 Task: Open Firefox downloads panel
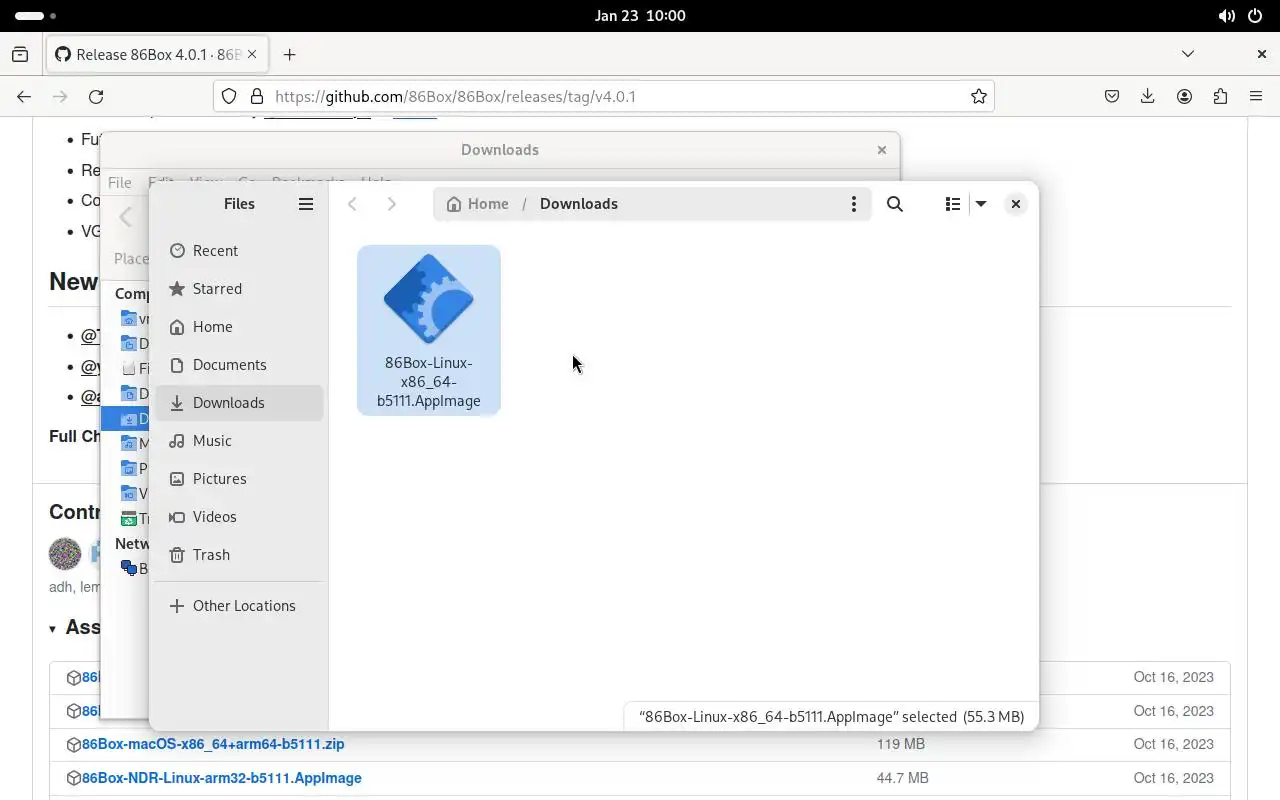(x=1148, y=97)
